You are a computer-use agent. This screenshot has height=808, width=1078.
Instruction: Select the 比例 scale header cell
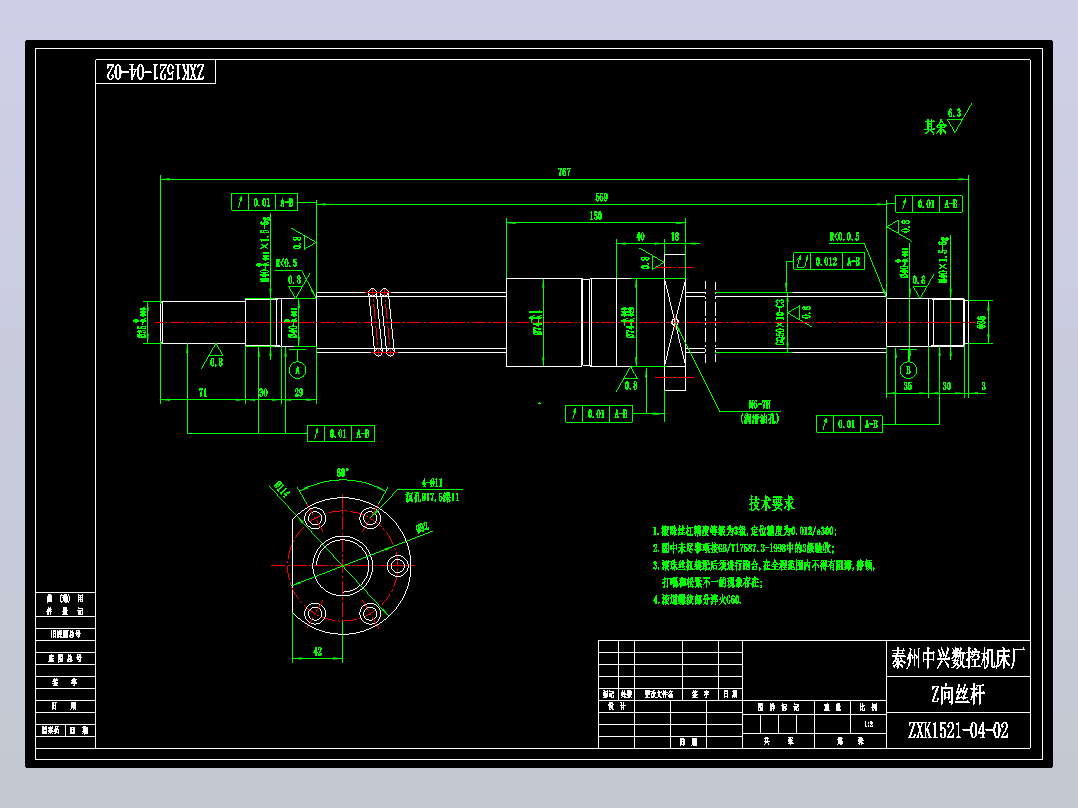pyautogui.click(x=868, y=707)
